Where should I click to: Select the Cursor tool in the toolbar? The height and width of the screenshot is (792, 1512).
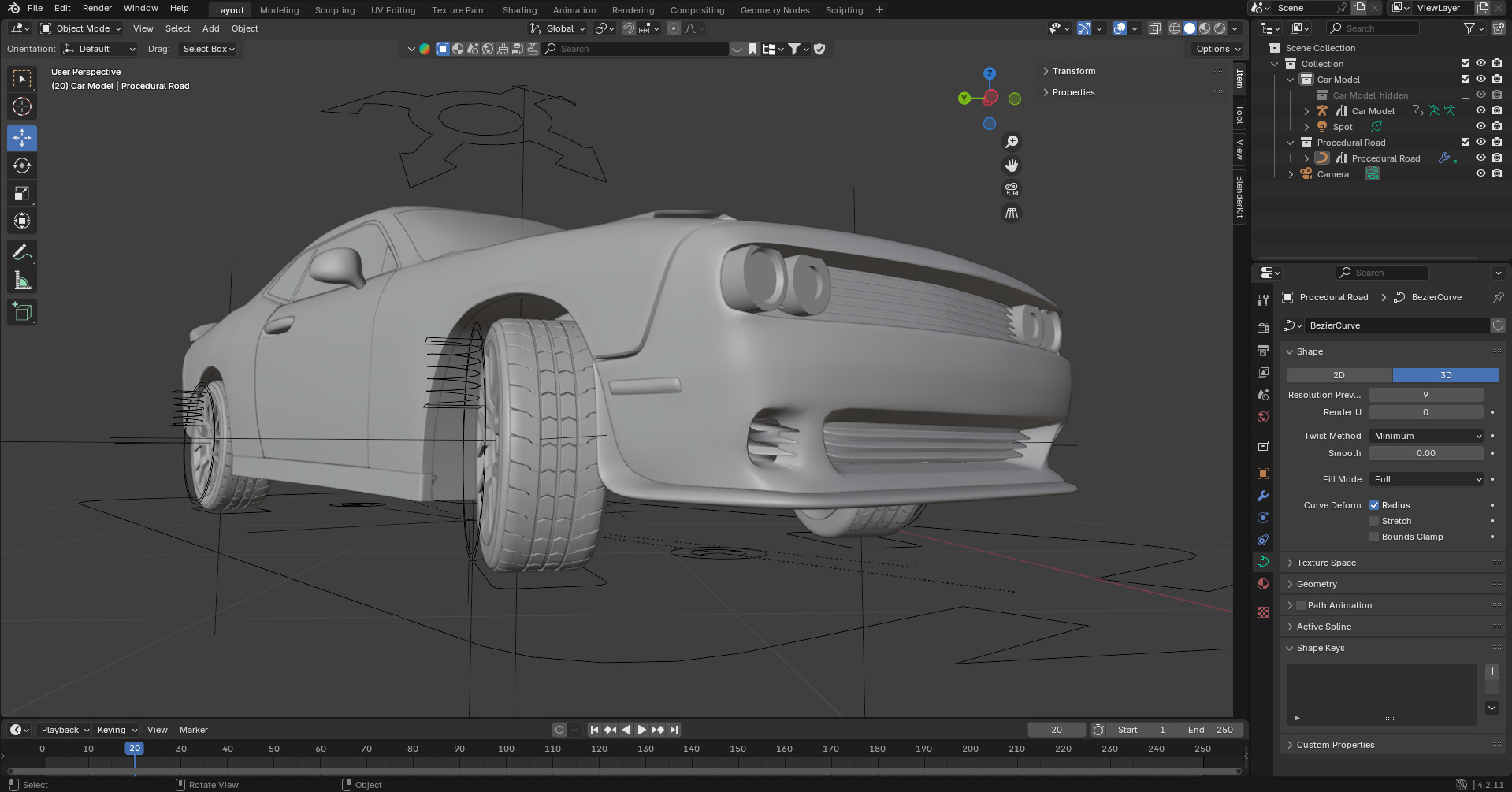click(22, 106)
